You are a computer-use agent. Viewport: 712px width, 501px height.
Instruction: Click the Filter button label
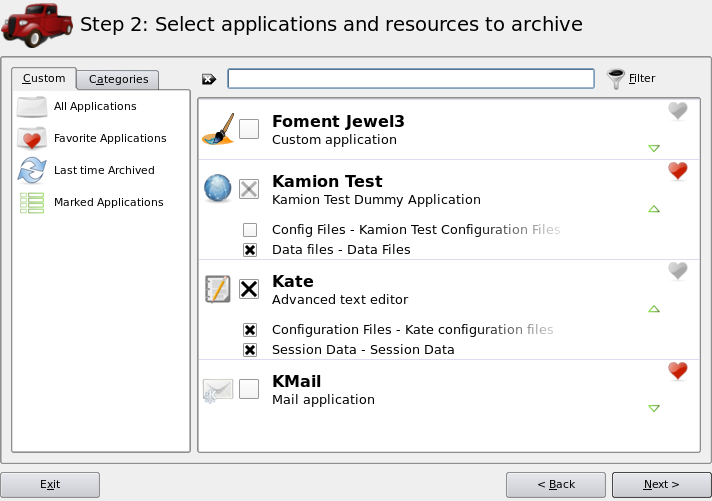pyautogui.click(x=642, y=79)
